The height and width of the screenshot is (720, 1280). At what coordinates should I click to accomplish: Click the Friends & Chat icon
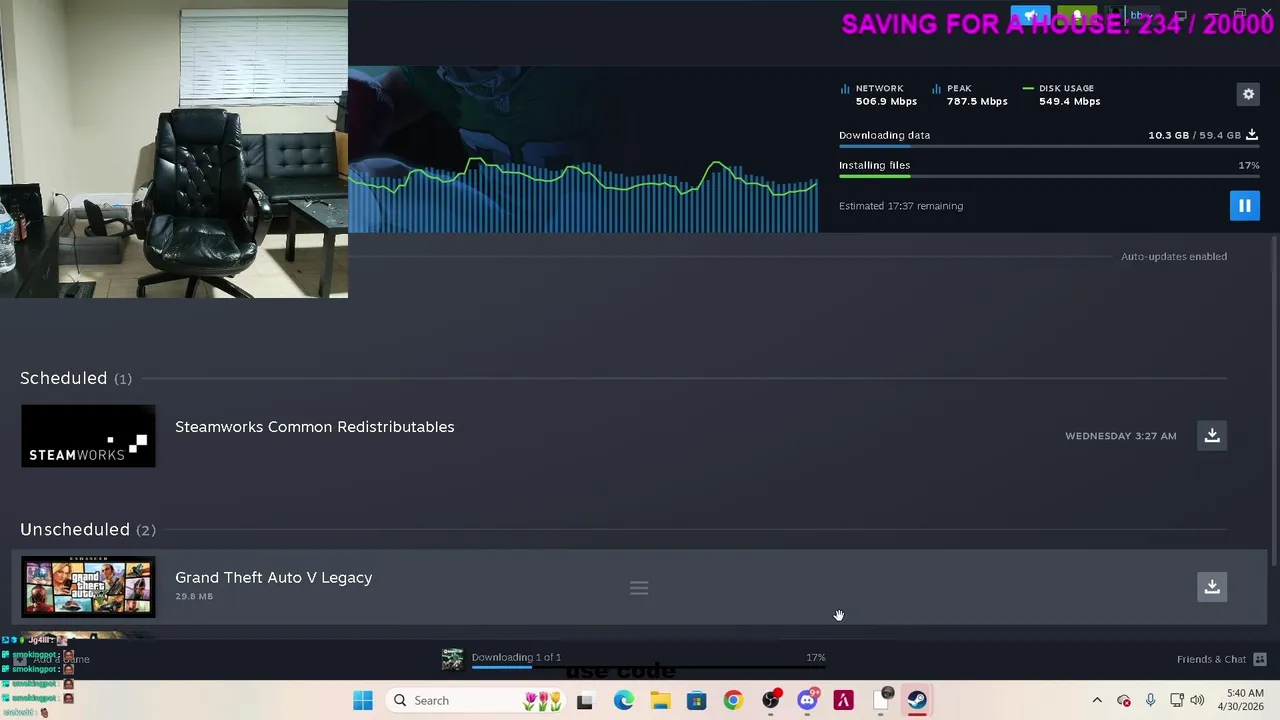[x=1260, y=659]
